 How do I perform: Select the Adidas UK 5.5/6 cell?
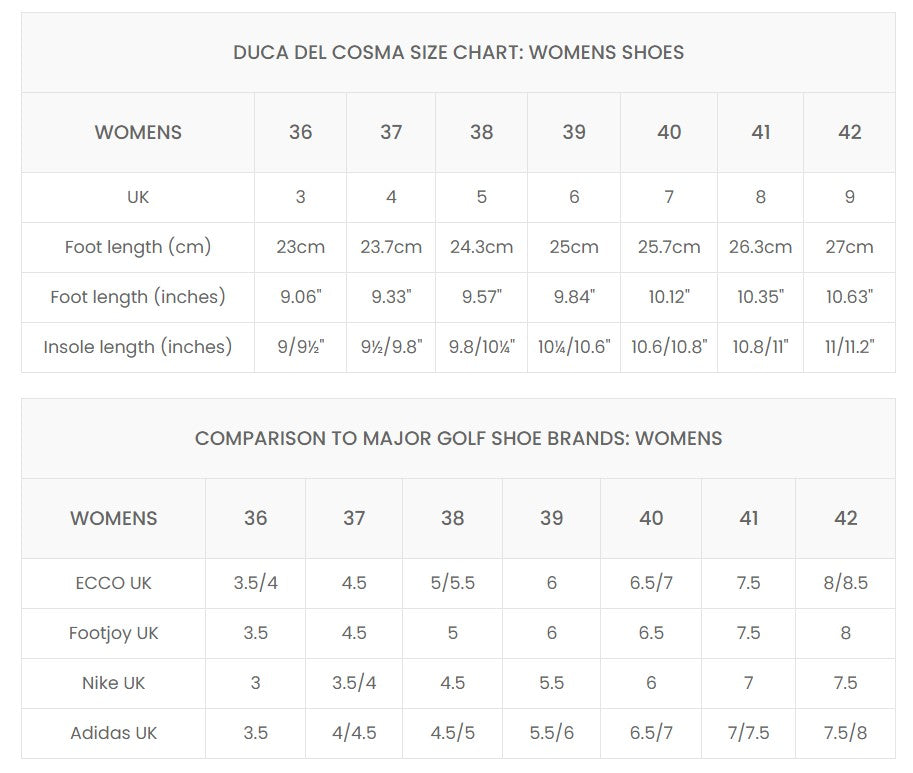(x=551, y=733)
